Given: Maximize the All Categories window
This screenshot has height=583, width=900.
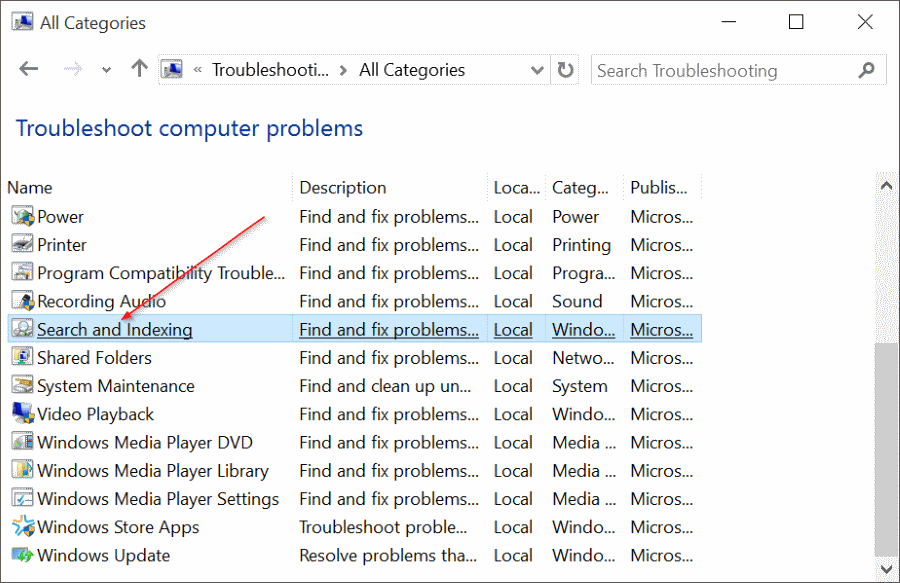Looking at the screenshot, I should point(796,22).
